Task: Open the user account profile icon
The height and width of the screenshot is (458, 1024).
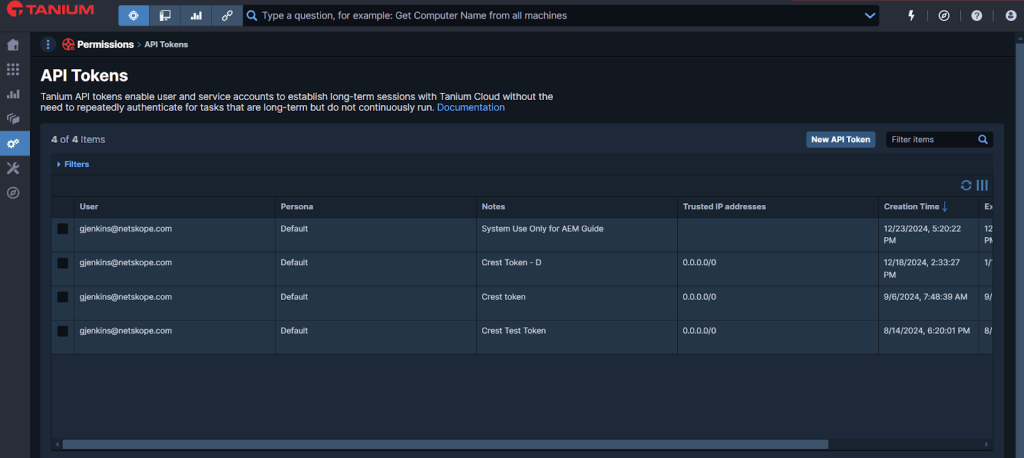Action: (1011, 16)
